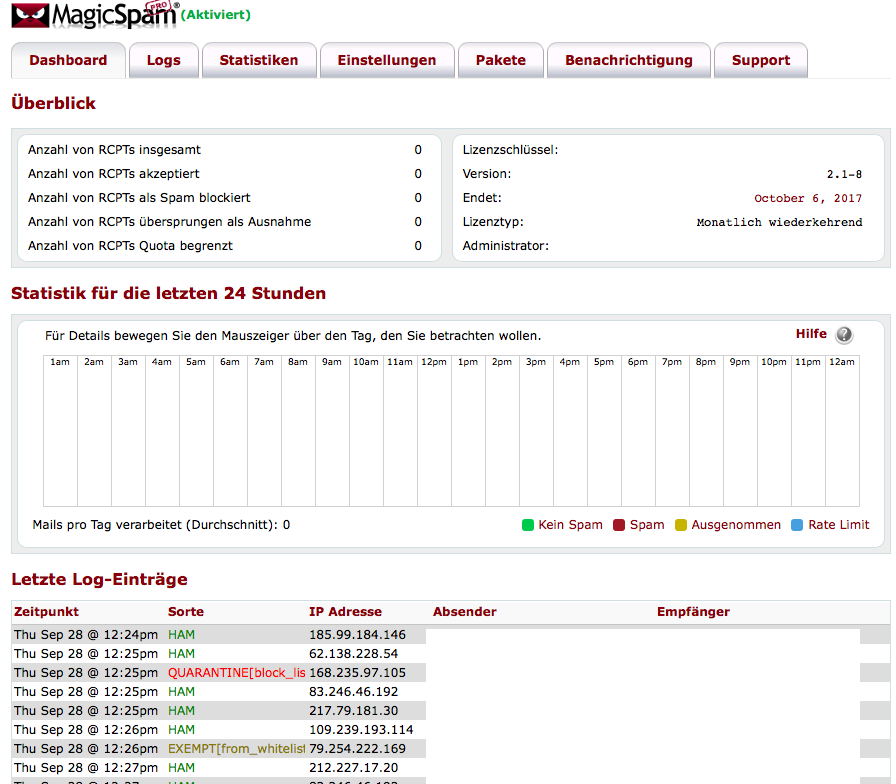The height and width of the screenshot is (784, 896).
Task: Click the IP address 185.99.184.146
Action: (357, 635)
